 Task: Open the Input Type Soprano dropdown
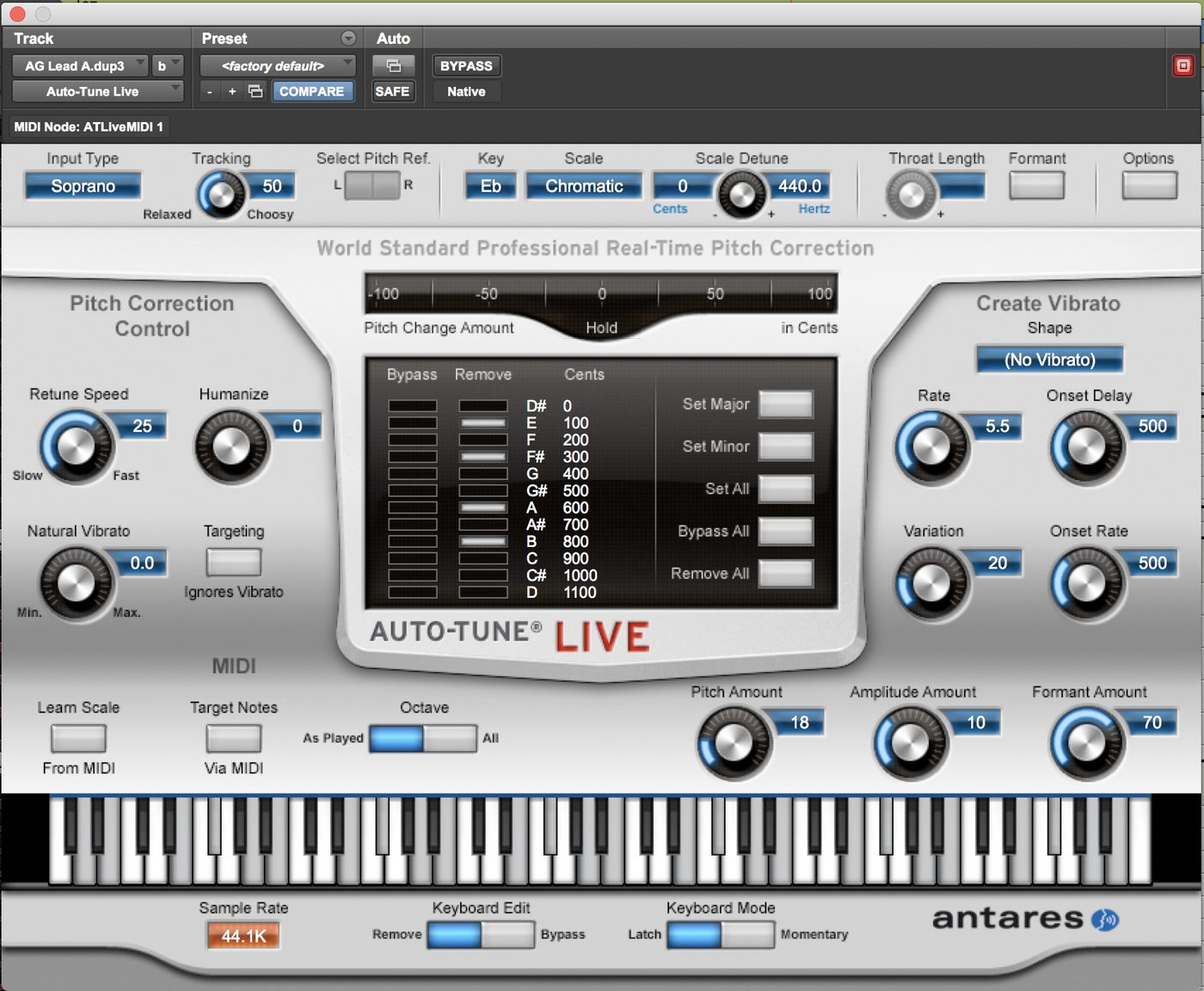(x=83, y=186)
